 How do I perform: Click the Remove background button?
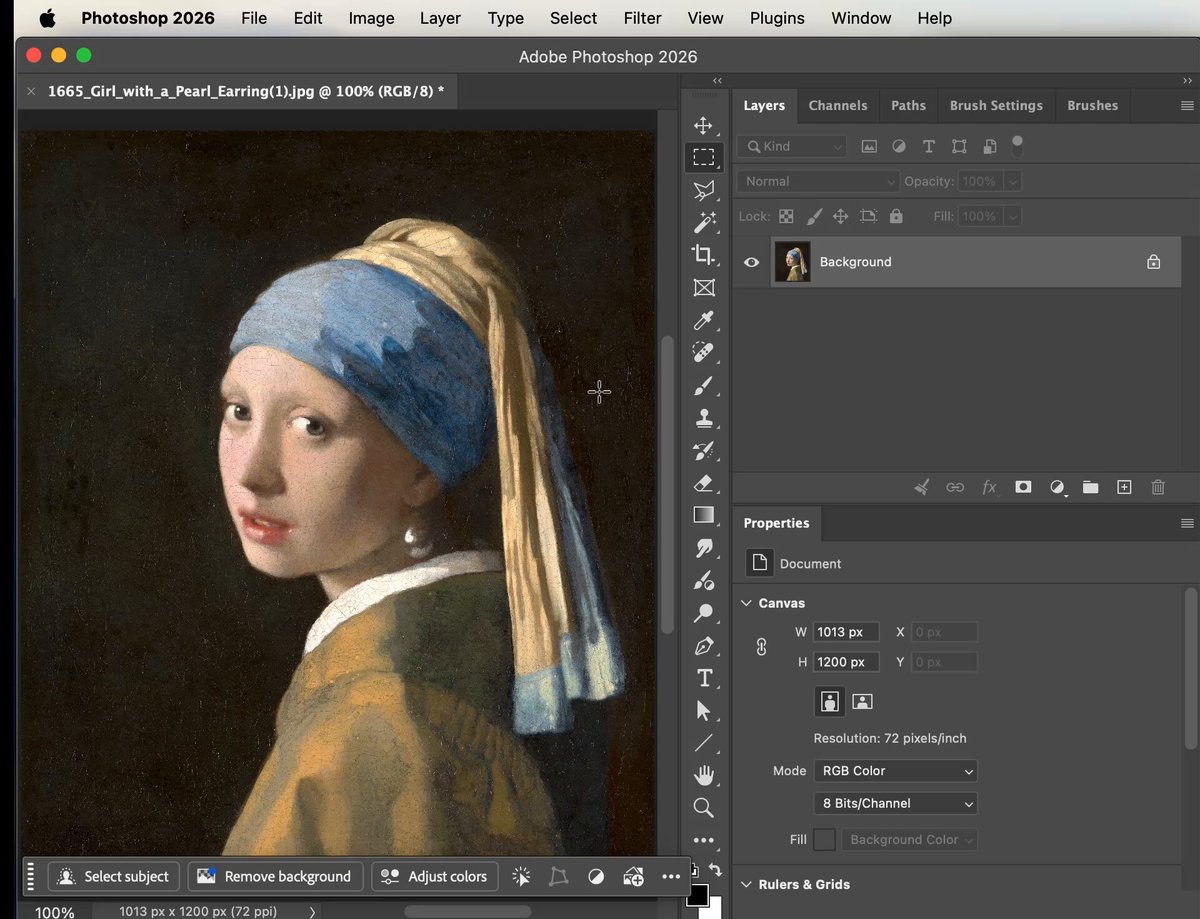pos(275,876)
